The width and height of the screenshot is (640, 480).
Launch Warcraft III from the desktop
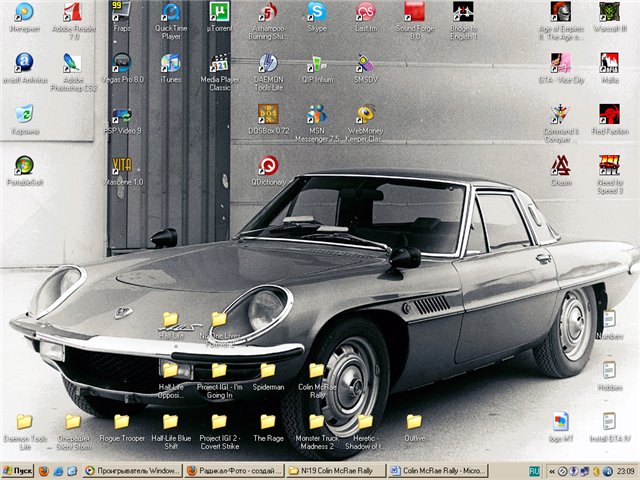pos(609,13)
